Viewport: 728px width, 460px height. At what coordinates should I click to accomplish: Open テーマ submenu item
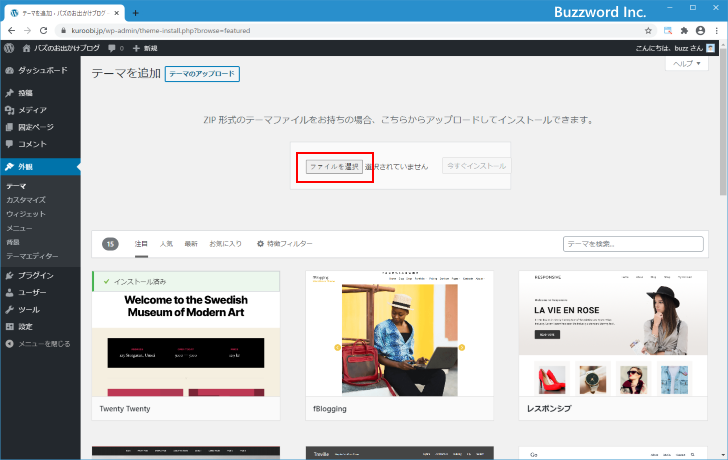coord(16,186)
